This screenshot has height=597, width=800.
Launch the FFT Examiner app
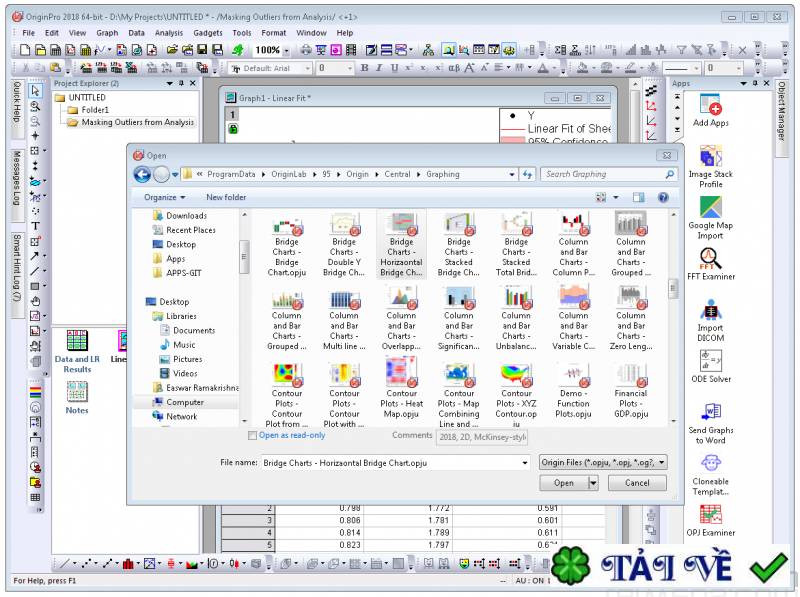click(x=711, y=264)
